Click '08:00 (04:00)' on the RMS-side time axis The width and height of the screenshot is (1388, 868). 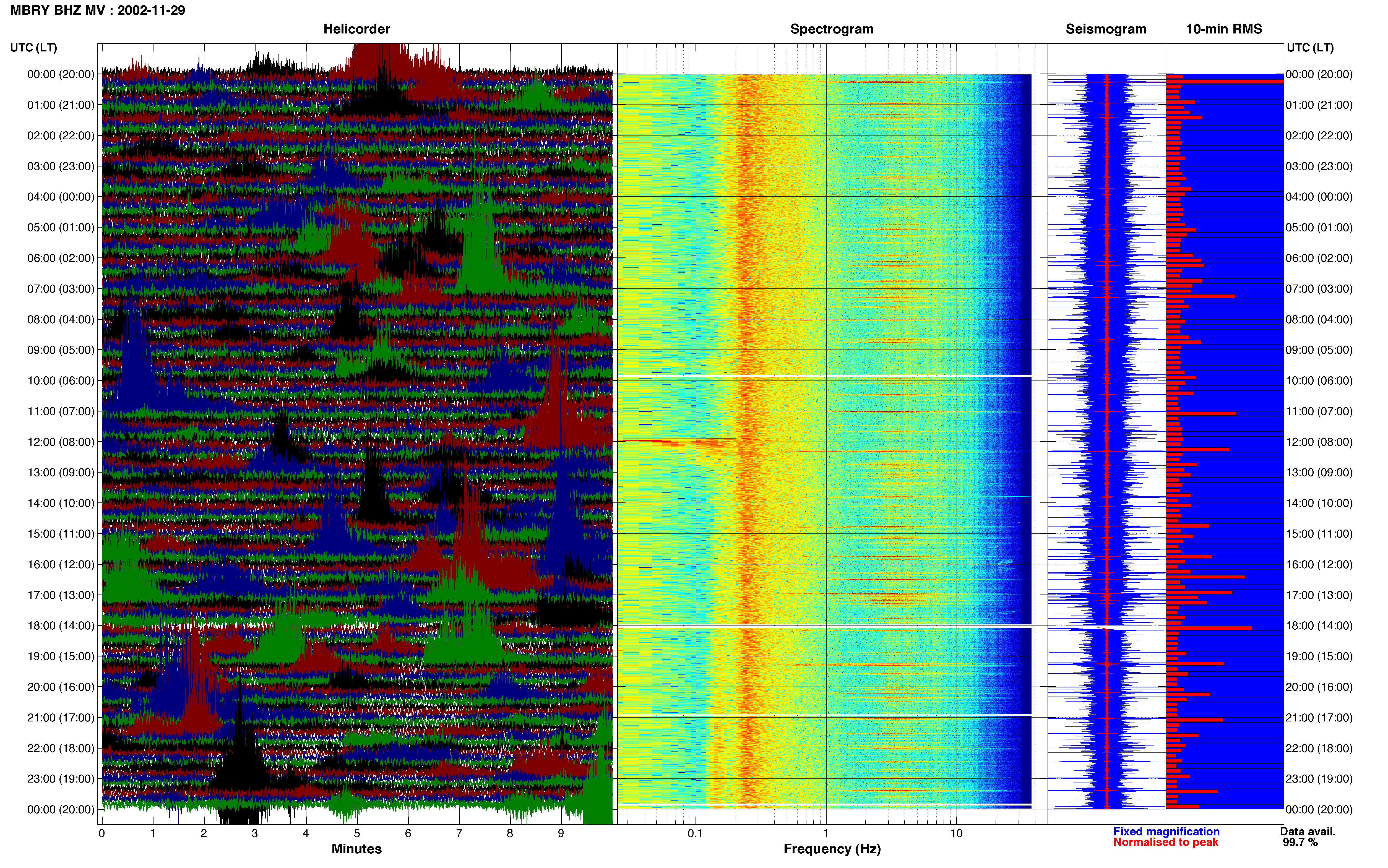click(x=1319, y=319)
